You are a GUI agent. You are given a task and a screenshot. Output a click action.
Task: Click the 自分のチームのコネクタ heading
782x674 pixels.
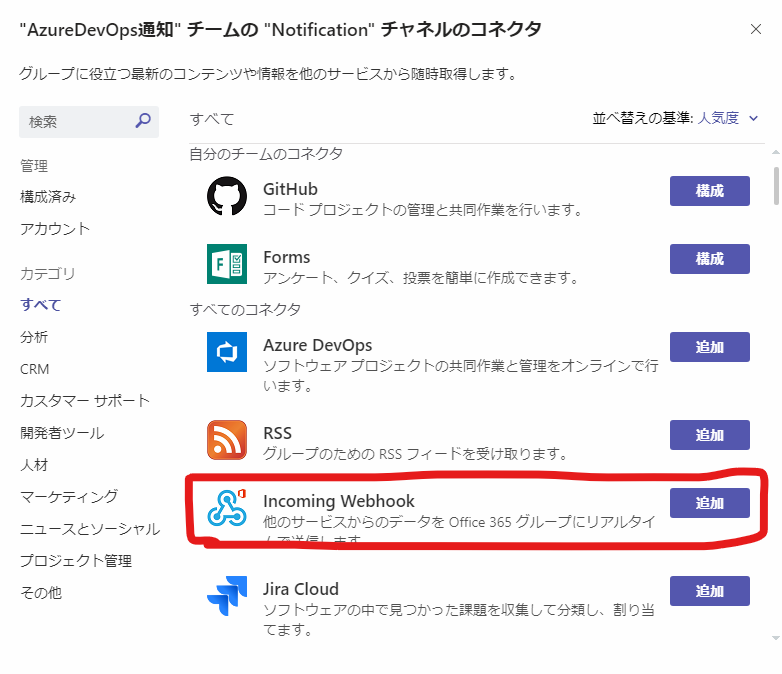(x=266, y=154)
